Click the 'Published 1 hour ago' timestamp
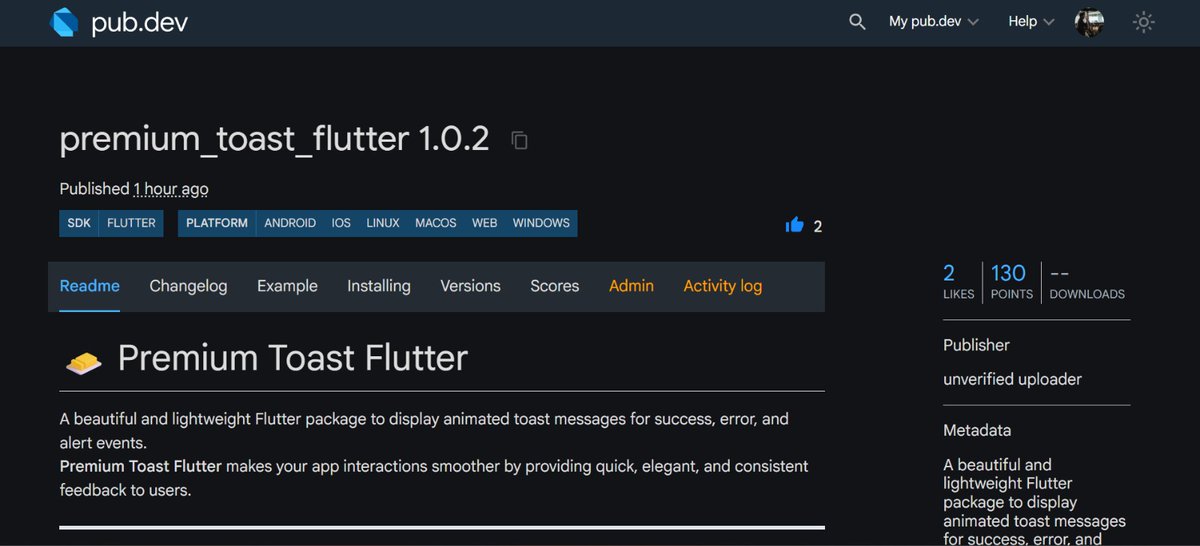The width and height of the screenshot is (1200, 546). (134, 188)
